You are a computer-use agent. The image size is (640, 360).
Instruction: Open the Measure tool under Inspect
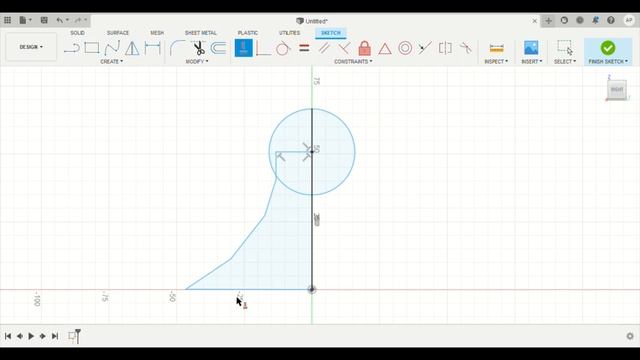pyautogui.click(x=496, y=48)
